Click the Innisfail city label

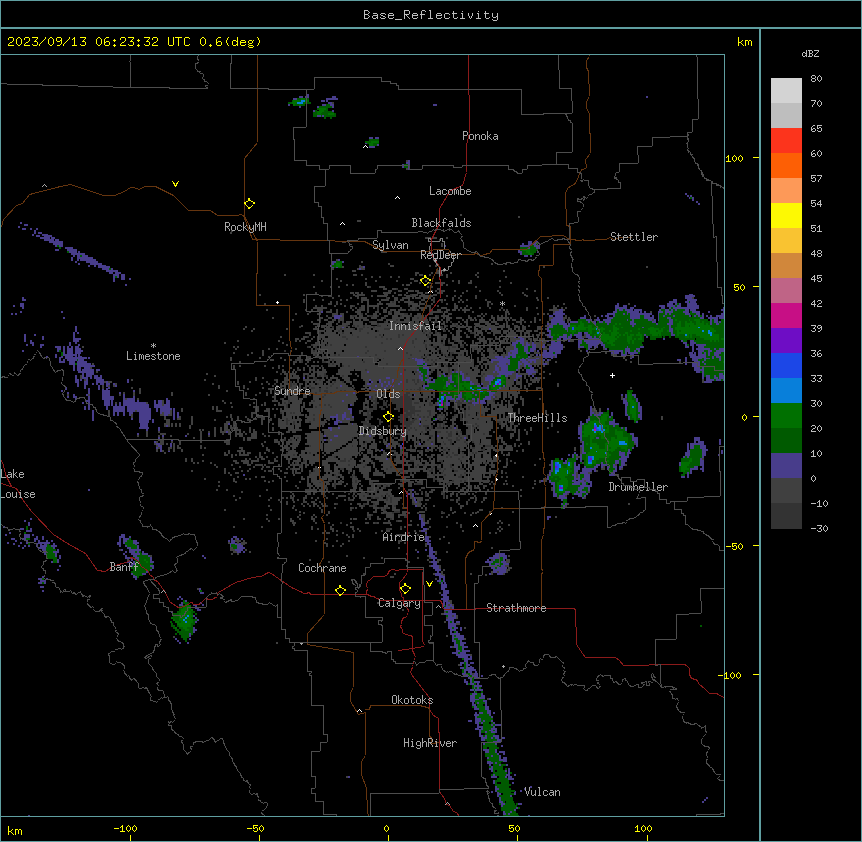click(x=415, y=326)
